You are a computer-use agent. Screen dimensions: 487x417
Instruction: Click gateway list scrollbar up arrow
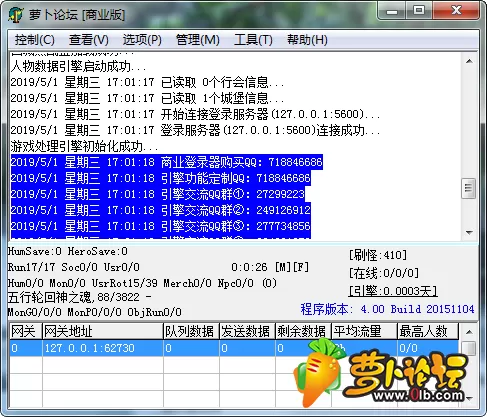(469, 332)
